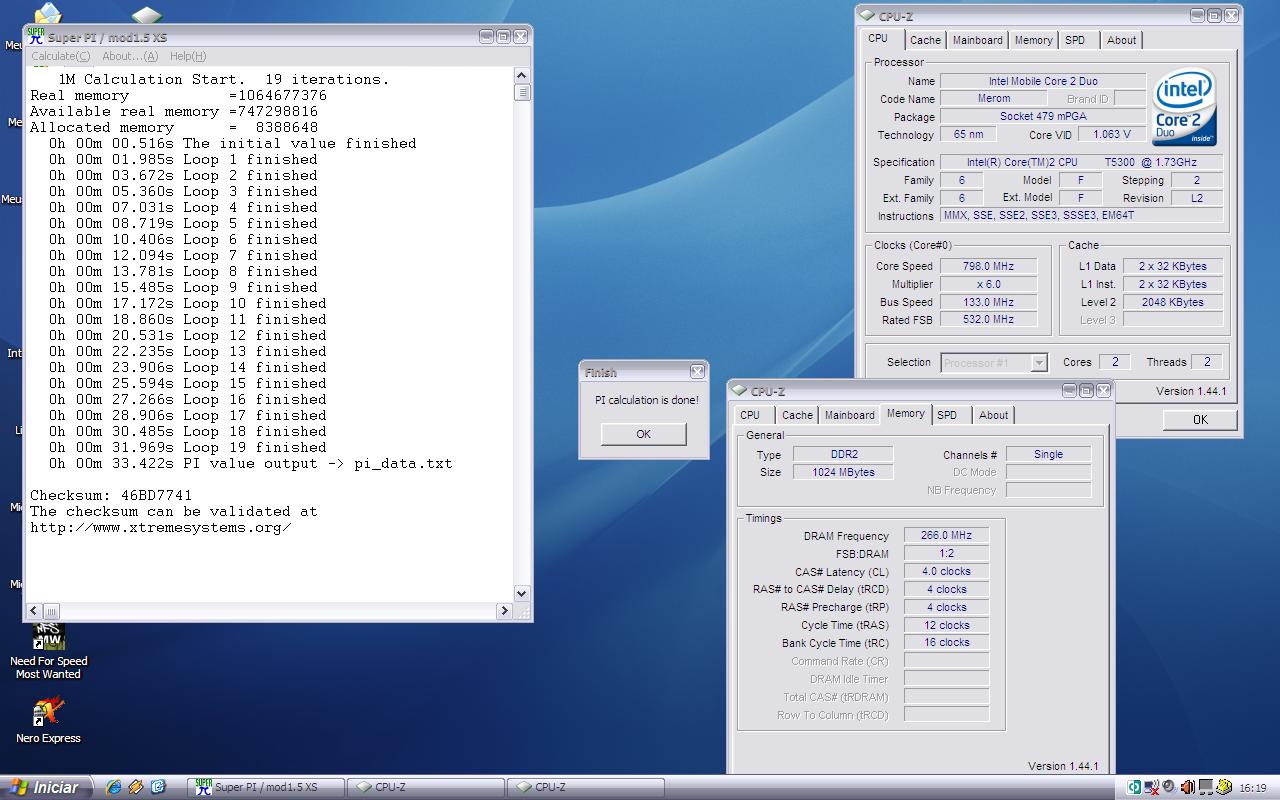The width and height of the screenshot is (1280, 800).
Task: Expand the Processor #1 selection dropdown
Action: (x=1039, y=363)
